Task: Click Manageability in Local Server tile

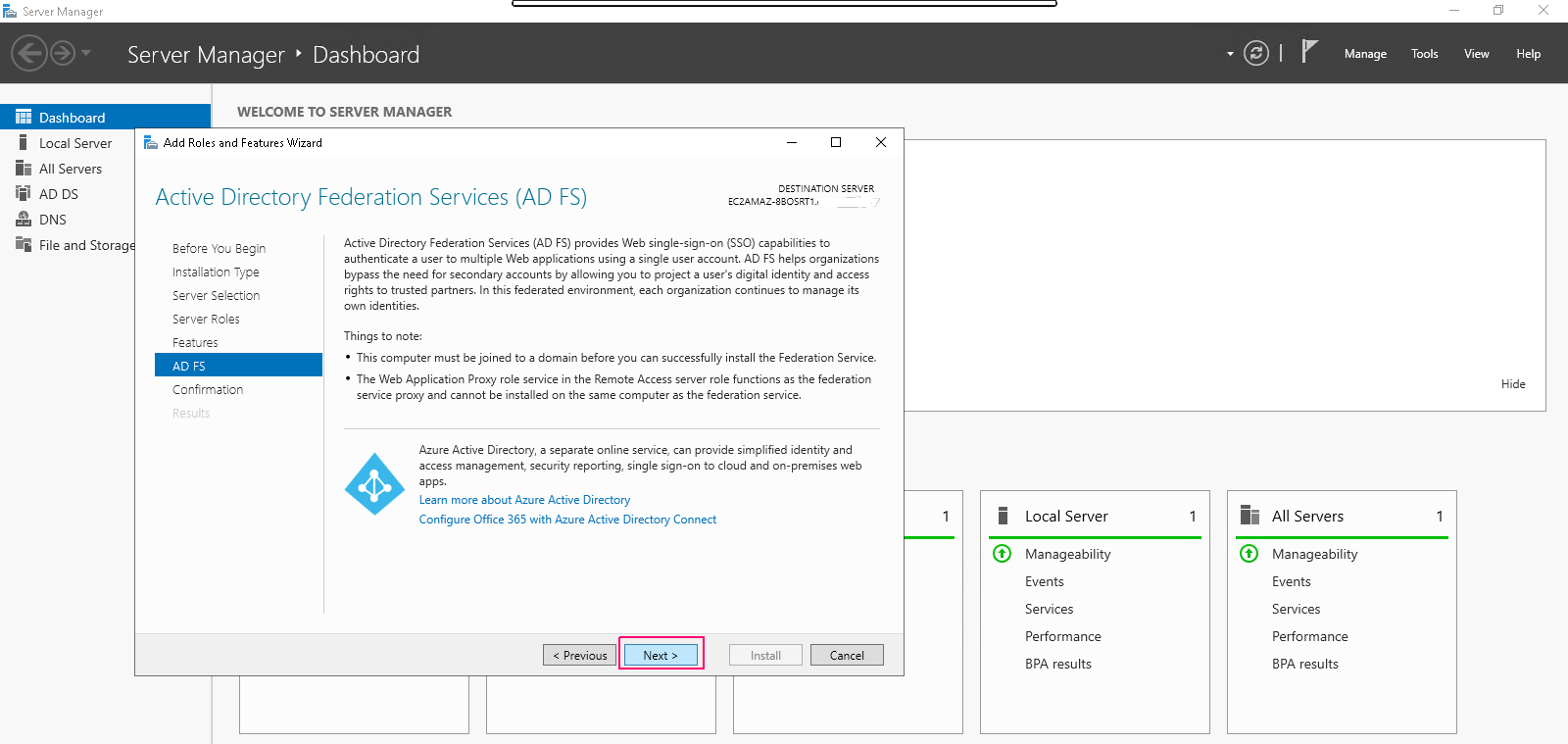Action: coord(1067,554)
